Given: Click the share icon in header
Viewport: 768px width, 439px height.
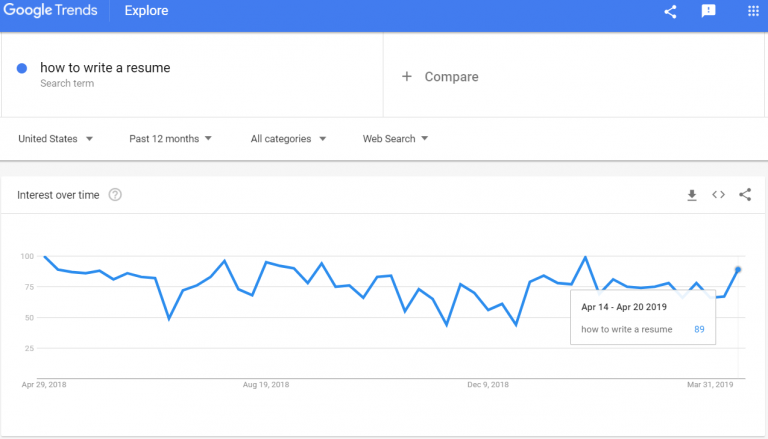Looking at the screenshot, I should [670, 11].
